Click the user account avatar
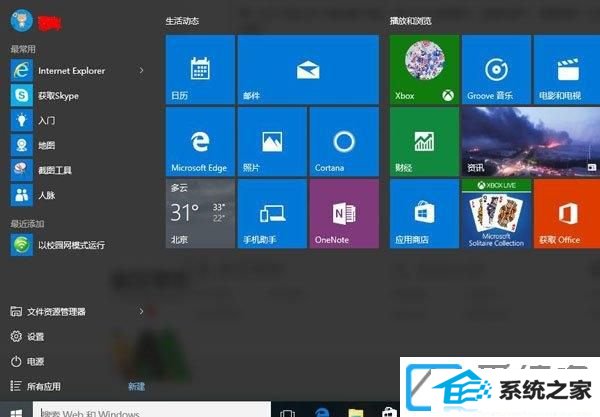This screenshot has width=600, height=417. pos(21,21)
